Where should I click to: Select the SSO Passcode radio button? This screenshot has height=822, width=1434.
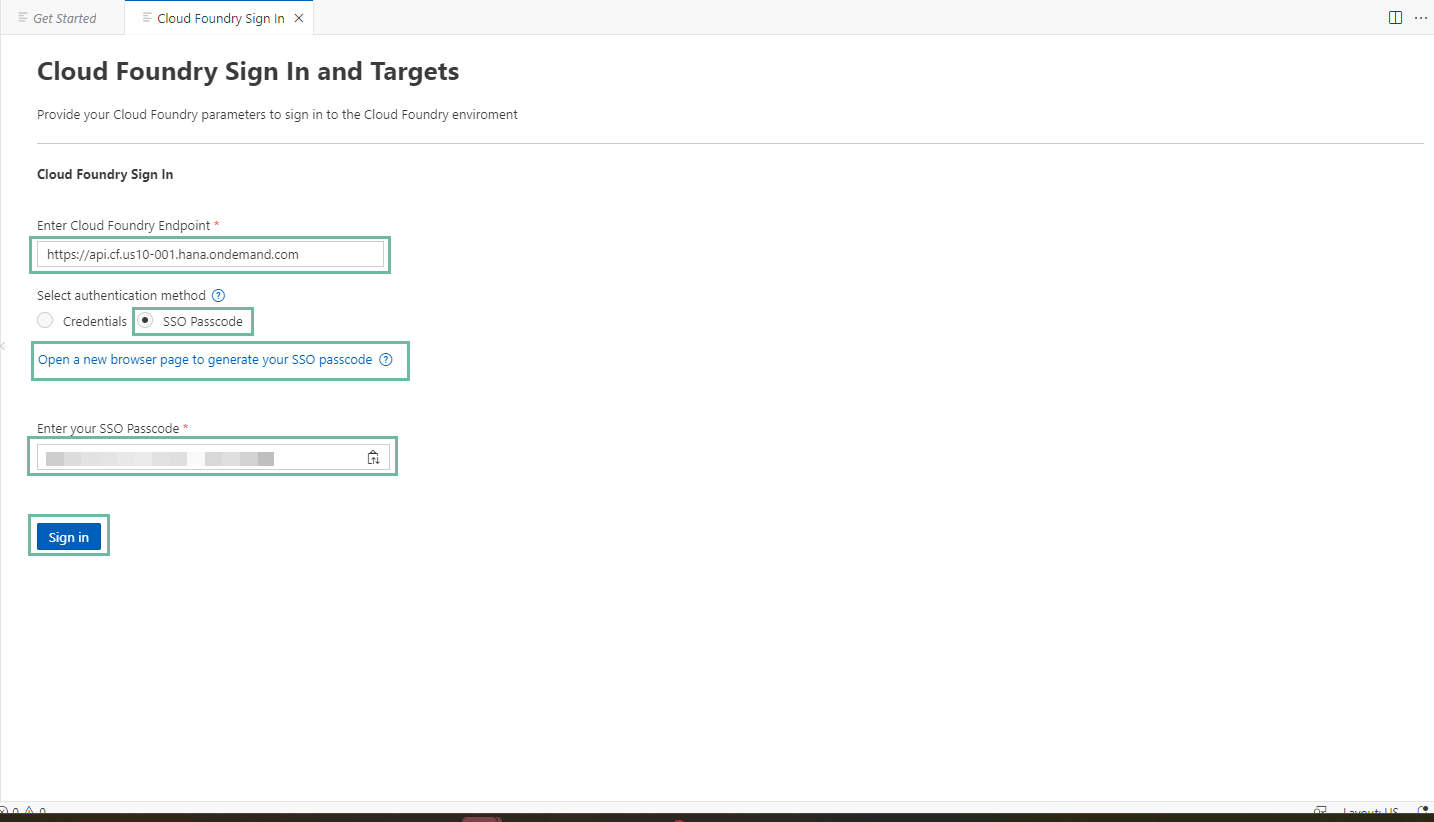coord(145,320)
